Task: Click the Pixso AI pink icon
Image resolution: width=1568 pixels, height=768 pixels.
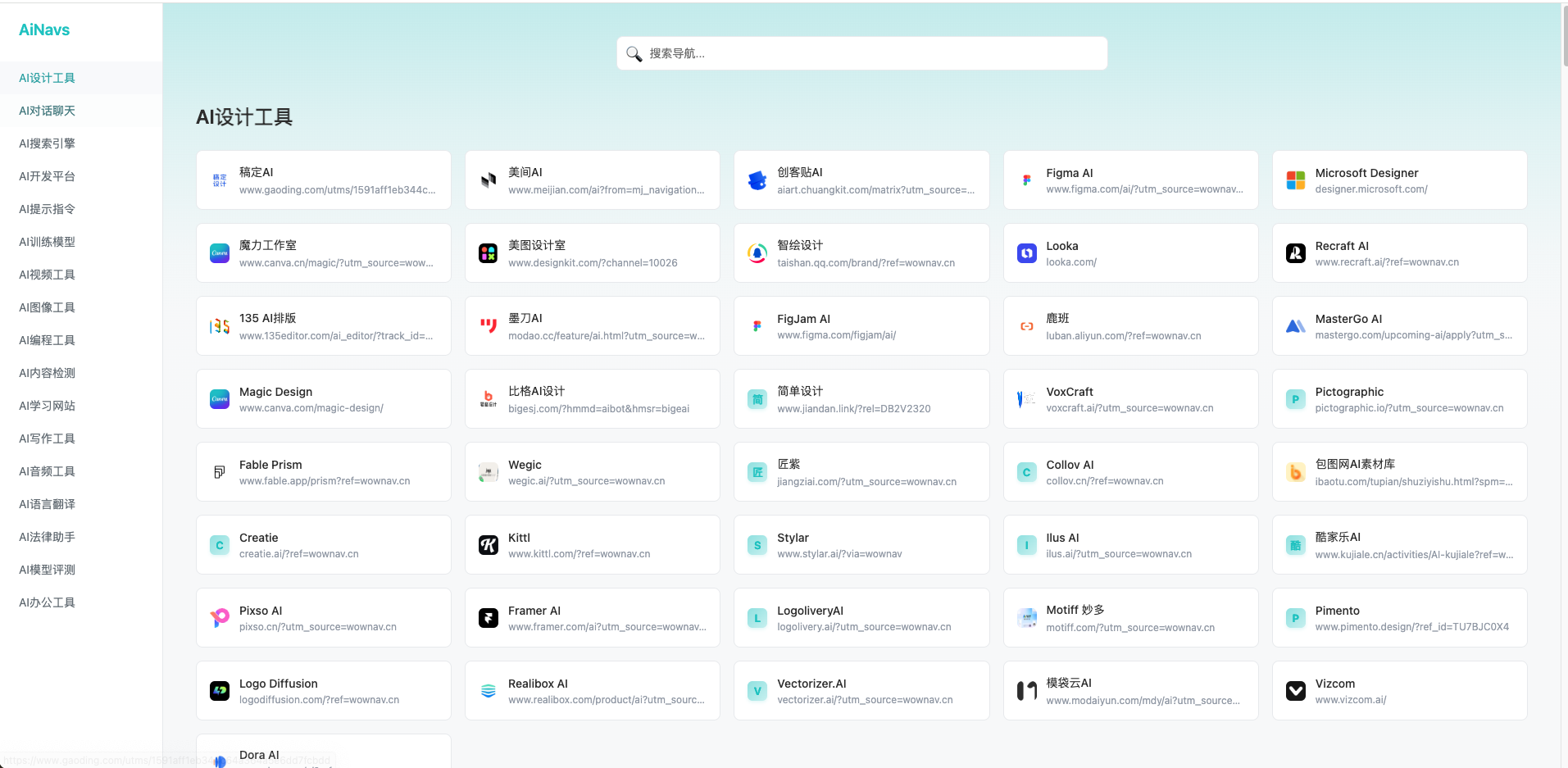Action: (220, 618)
